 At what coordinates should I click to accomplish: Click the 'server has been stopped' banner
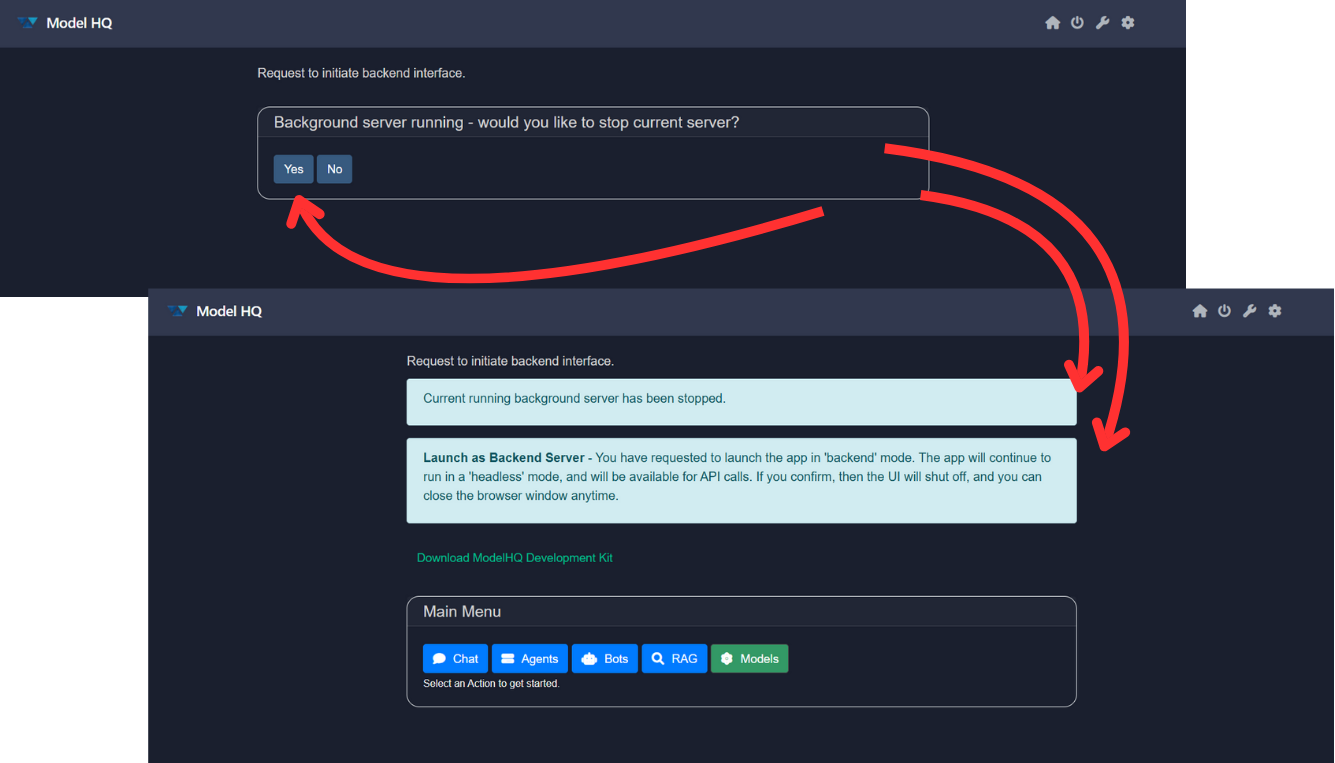(741, 399)
